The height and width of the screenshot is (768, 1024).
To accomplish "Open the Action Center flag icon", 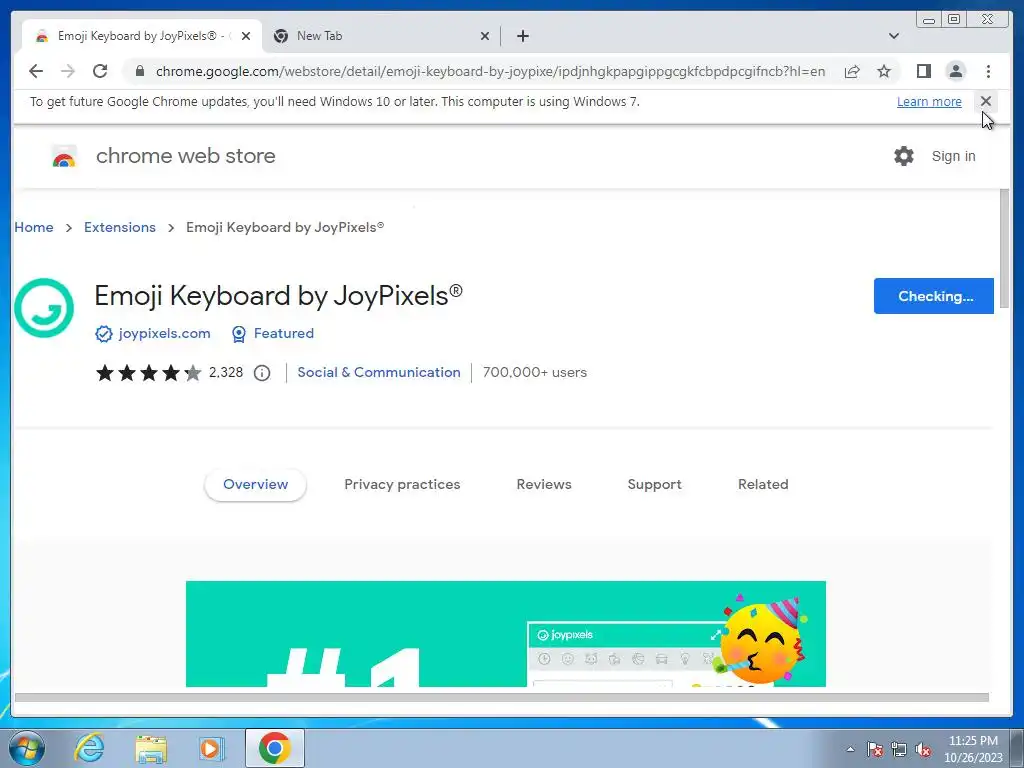I will point(875,749).
